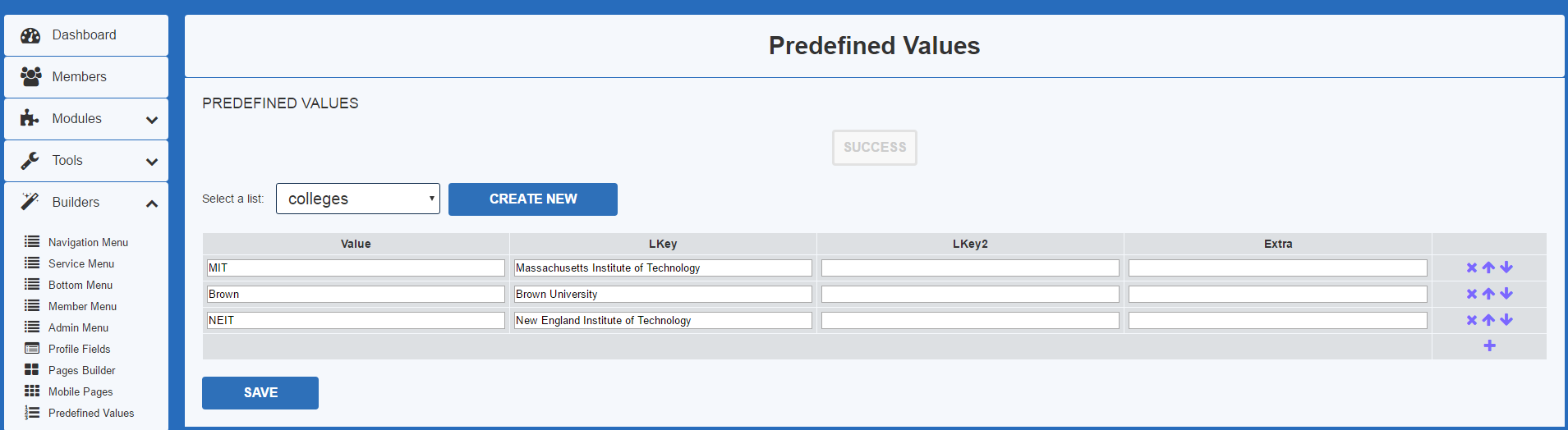
Task: Open Profile Fields builder
Action: 79,349
